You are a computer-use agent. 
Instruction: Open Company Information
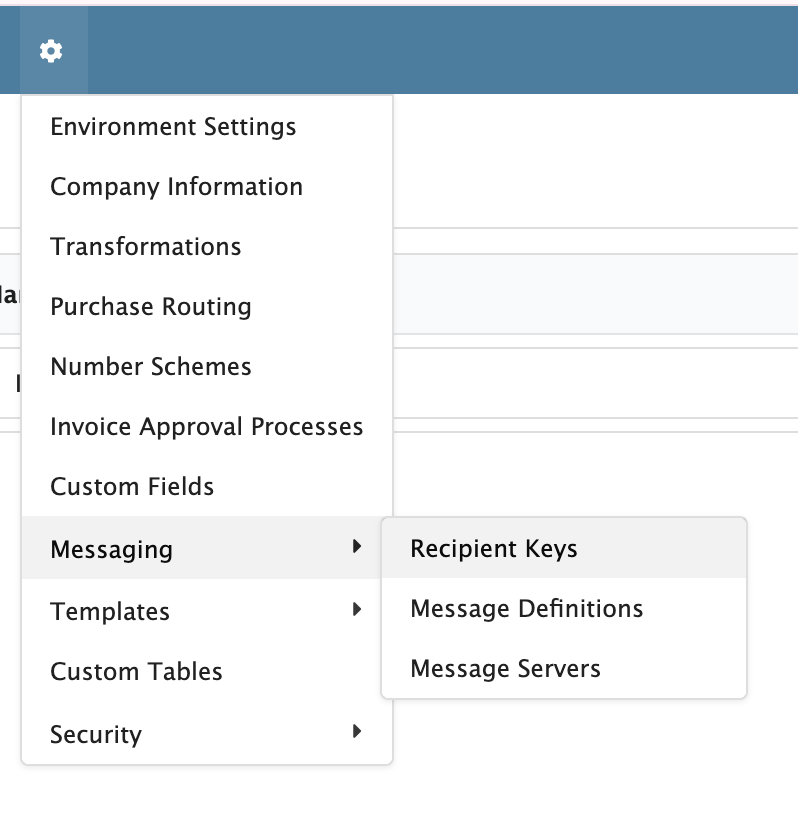click(176, 187)
